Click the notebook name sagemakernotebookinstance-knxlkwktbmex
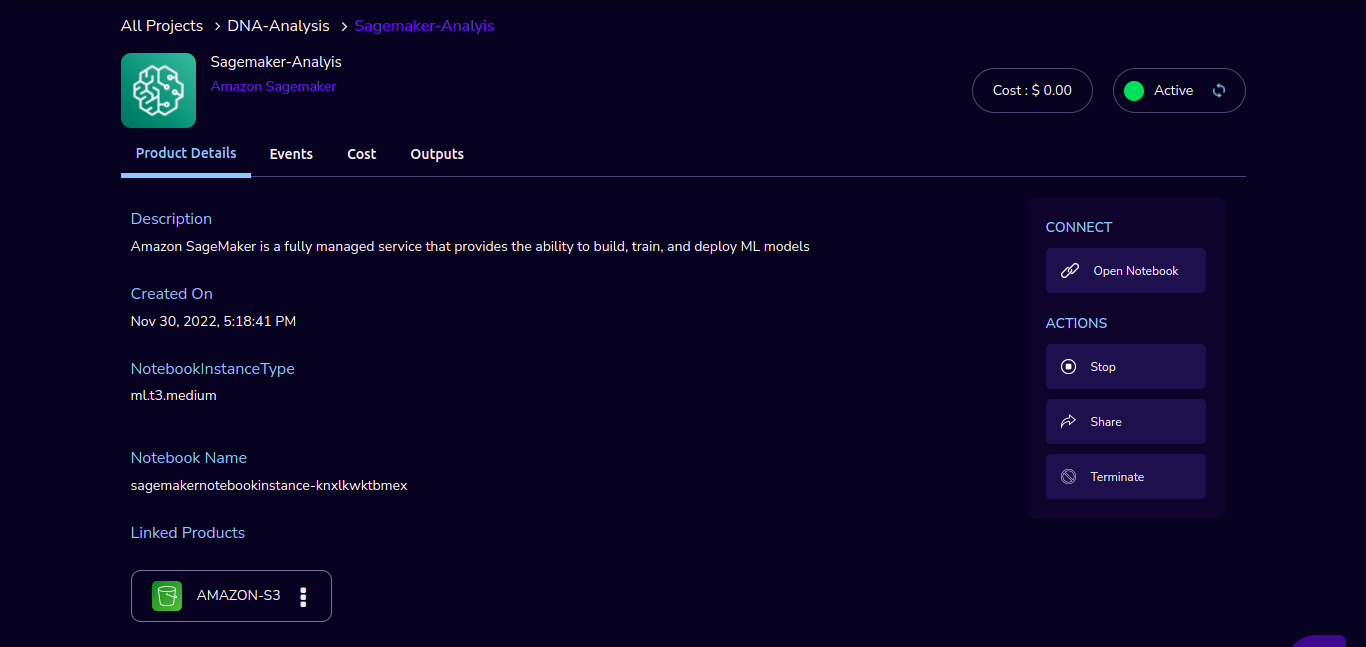The image size is (1366, 647). tap(269, 486)
